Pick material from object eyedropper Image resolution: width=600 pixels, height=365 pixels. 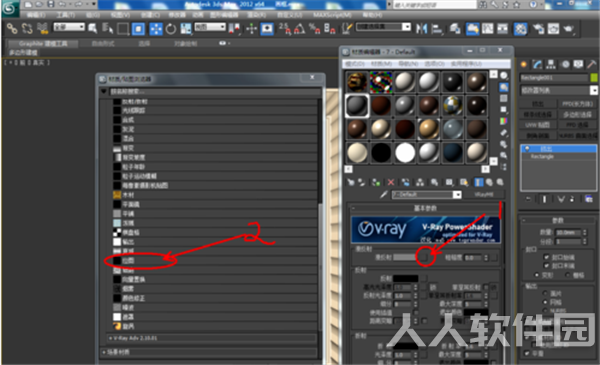[x=383, y=195]
